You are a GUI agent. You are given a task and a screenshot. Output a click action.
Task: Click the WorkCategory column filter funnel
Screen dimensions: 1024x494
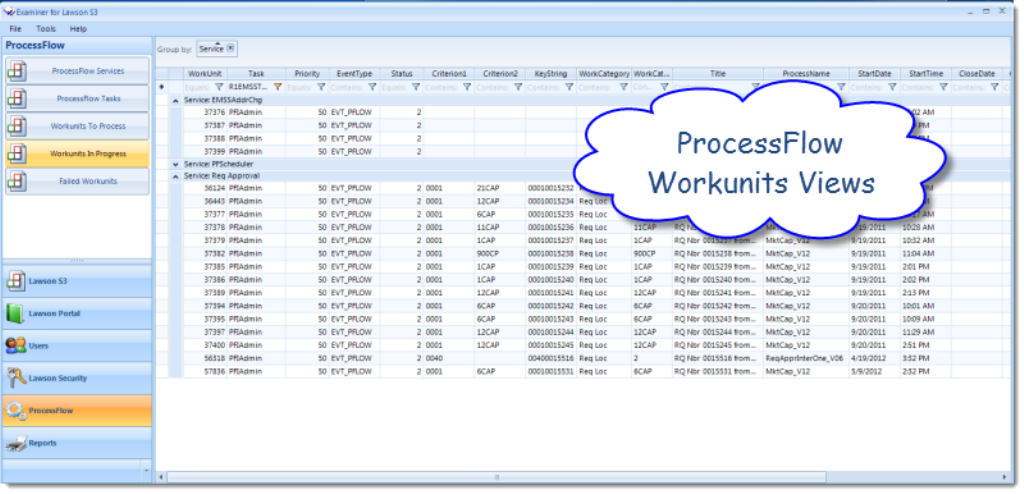coord(623,86)
